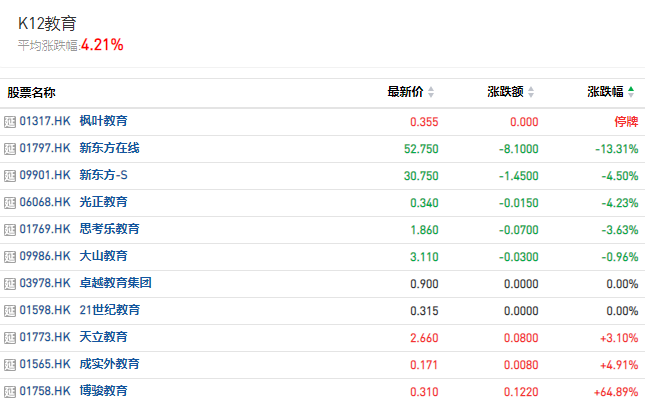
Task: Click change amount 0.1220
Action: (521, 392)
